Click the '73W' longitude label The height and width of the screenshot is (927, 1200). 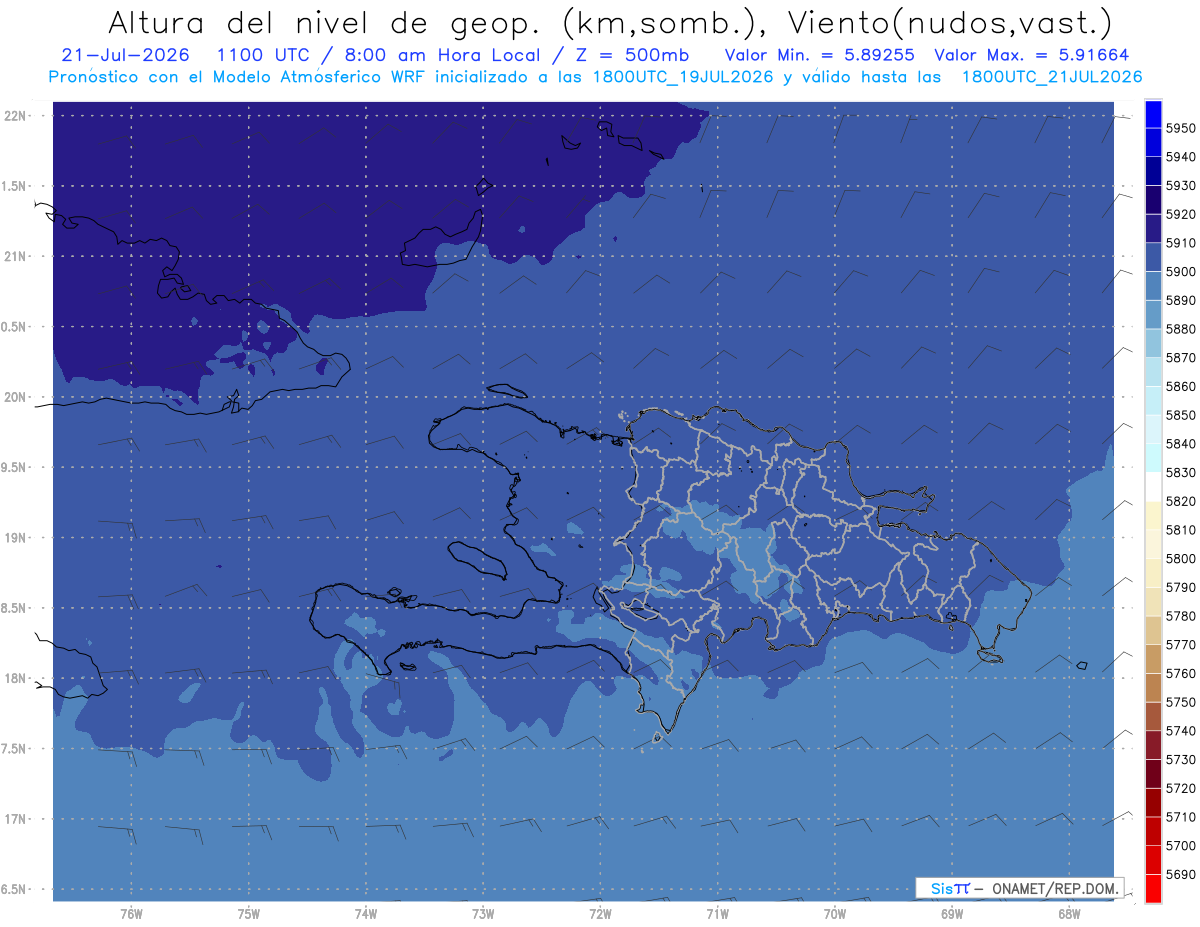(483, 913)
